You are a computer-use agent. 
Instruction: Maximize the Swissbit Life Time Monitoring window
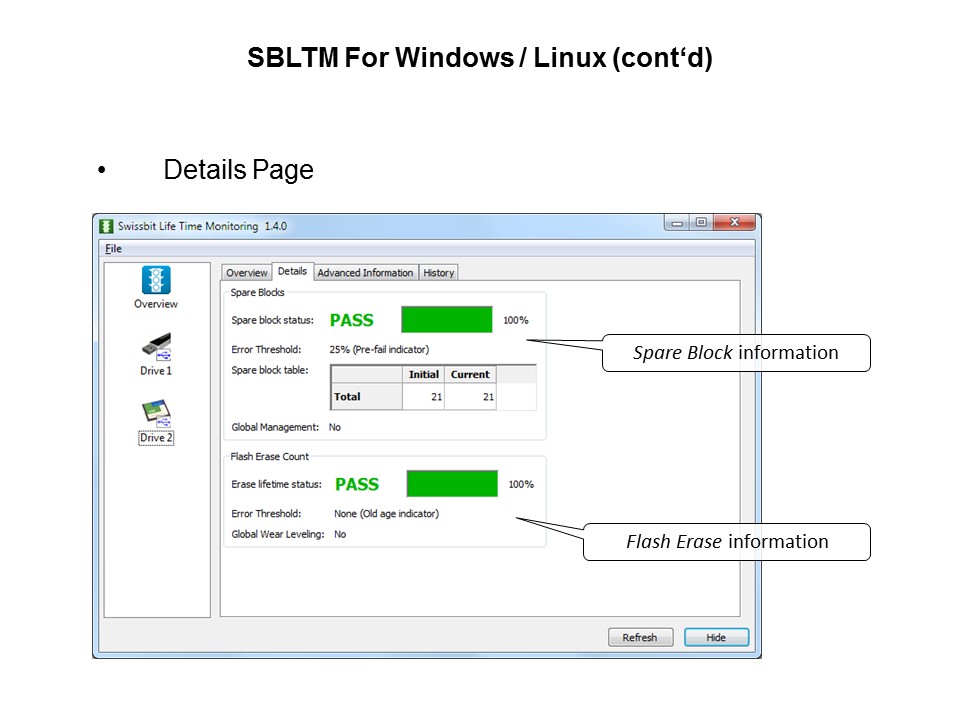(701, 222)
